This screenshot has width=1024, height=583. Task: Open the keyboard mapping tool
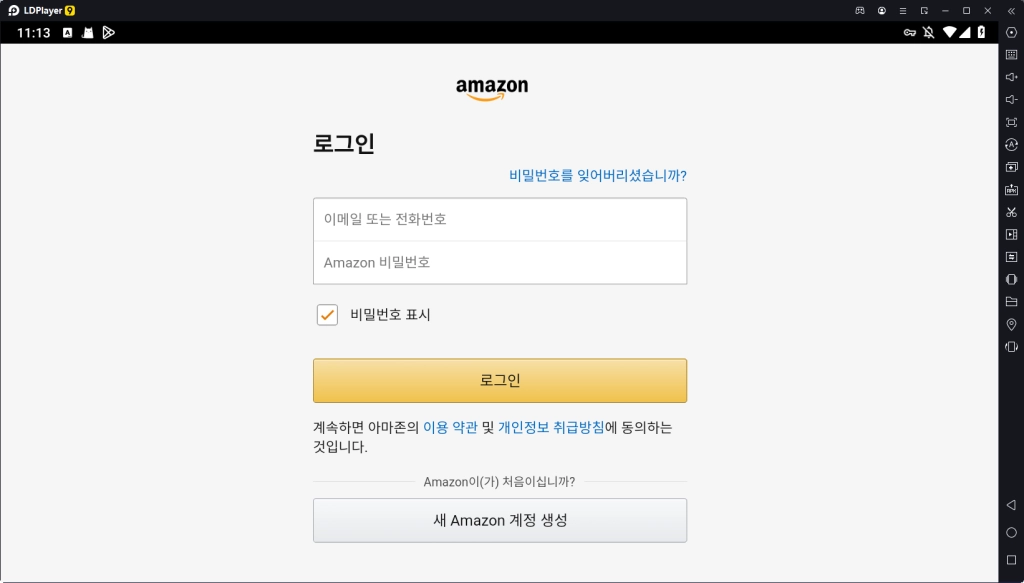[x=1011, y=55]
